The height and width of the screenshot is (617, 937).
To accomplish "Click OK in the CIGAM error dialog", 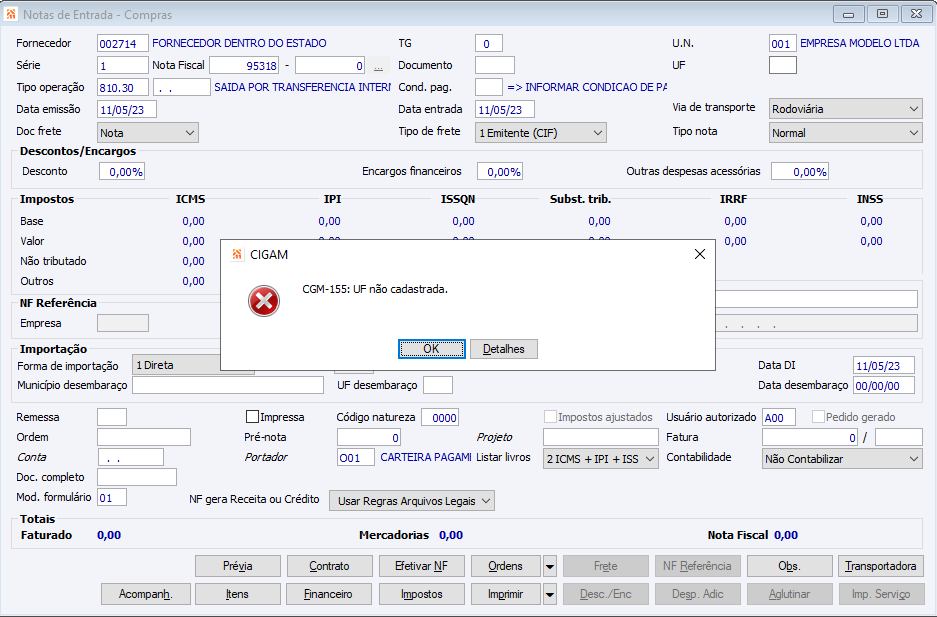I will tap(431, 349).
